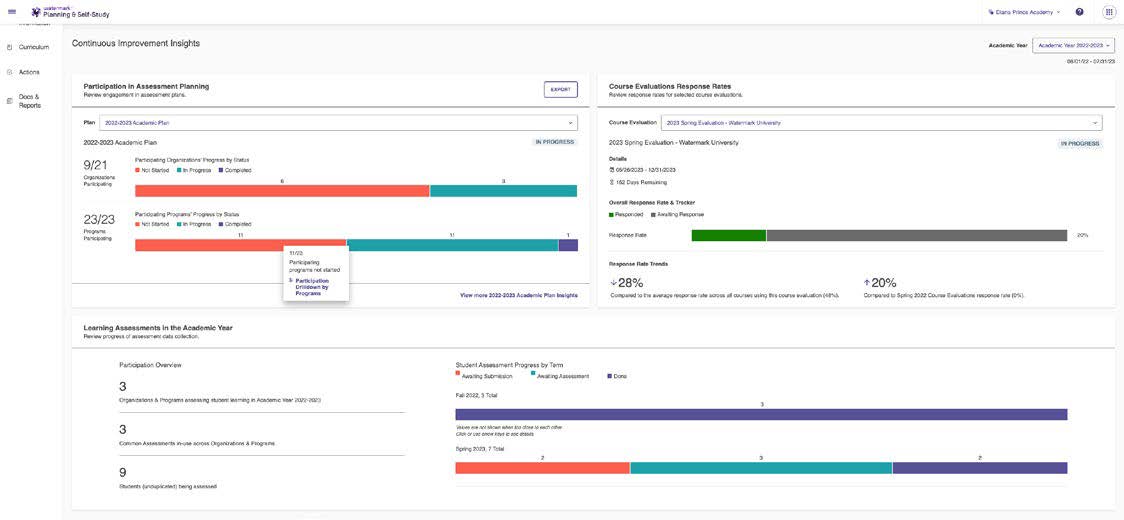Open the help question mark icon
This screenshot has height=520, width=1124.
click(1079, 12)
